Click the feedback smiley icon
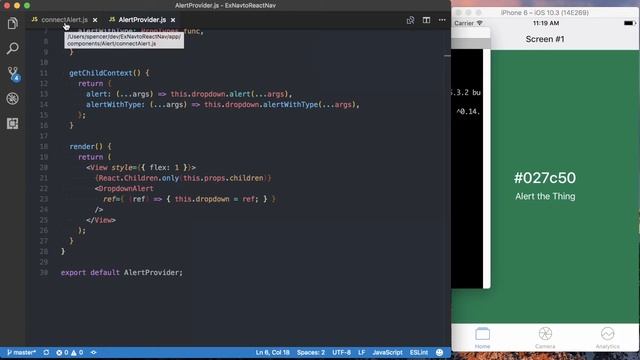This screenshot has height=360, width=640. coord(440,353)
